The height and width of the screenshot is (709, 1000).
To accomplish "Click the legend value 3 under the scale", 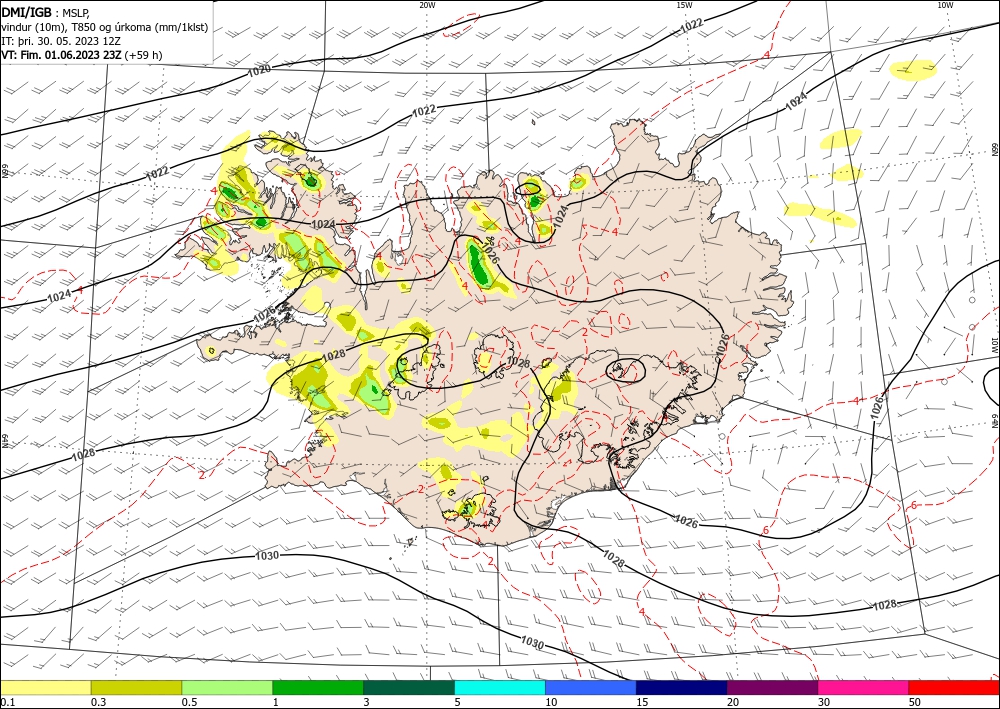I will click(x=367, y=702).
